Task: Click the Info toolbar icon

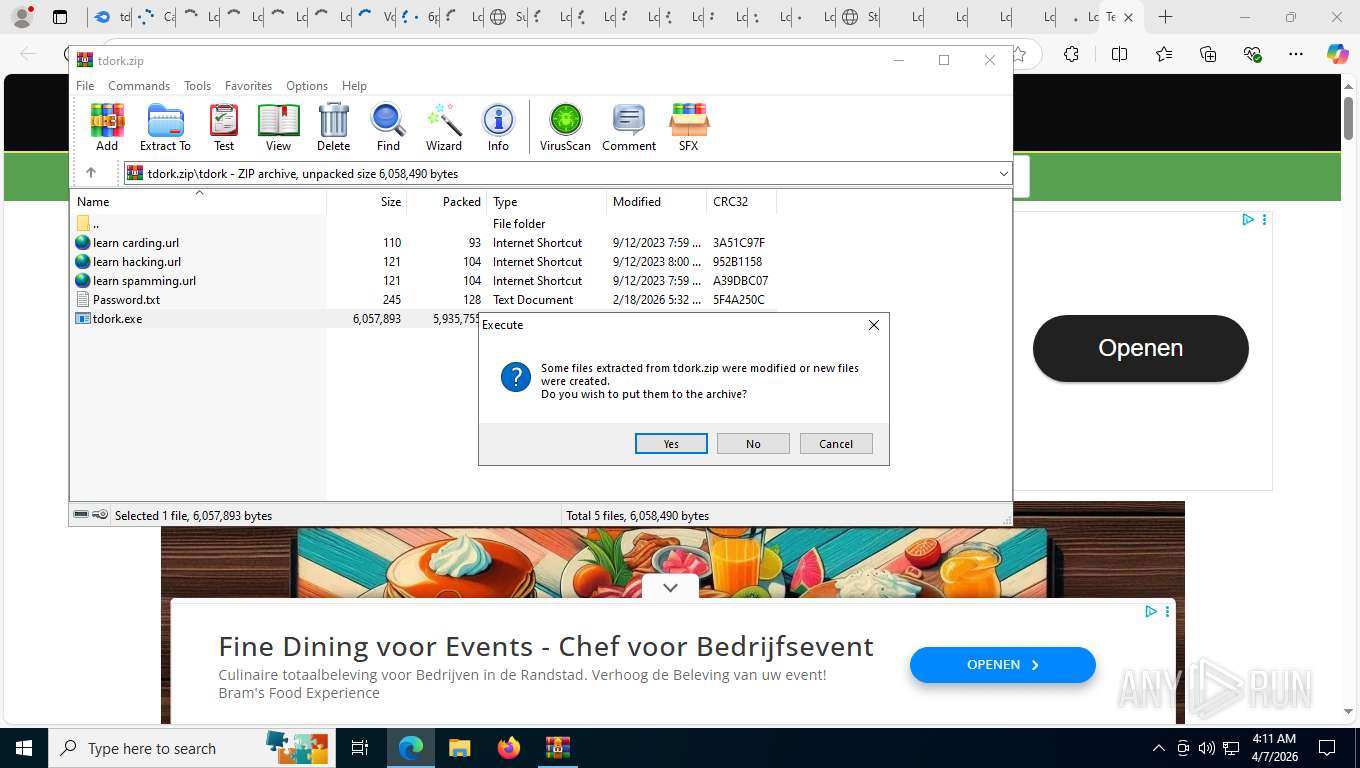Action: click(498, 127)
